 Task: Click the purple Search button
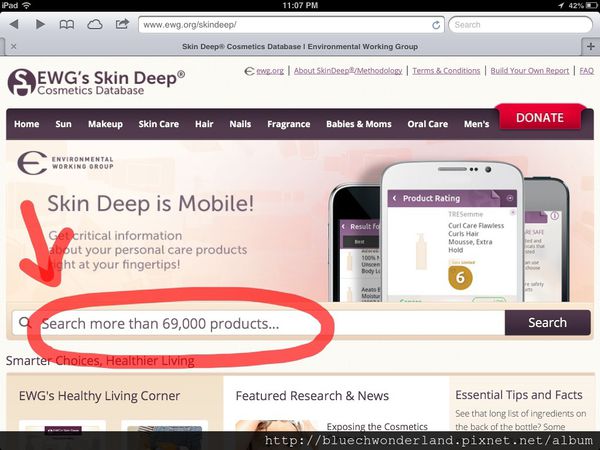[547, 322]
